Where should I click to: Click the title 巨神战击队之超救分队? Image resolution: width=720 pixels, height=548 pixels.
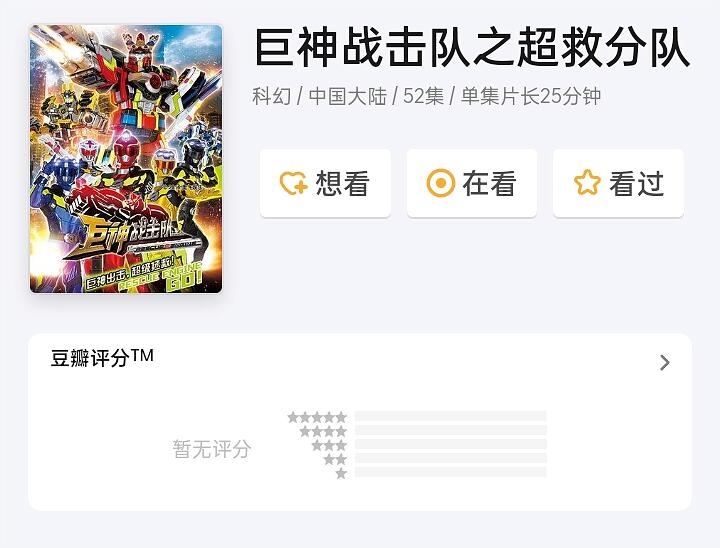[x=472, y=48]
